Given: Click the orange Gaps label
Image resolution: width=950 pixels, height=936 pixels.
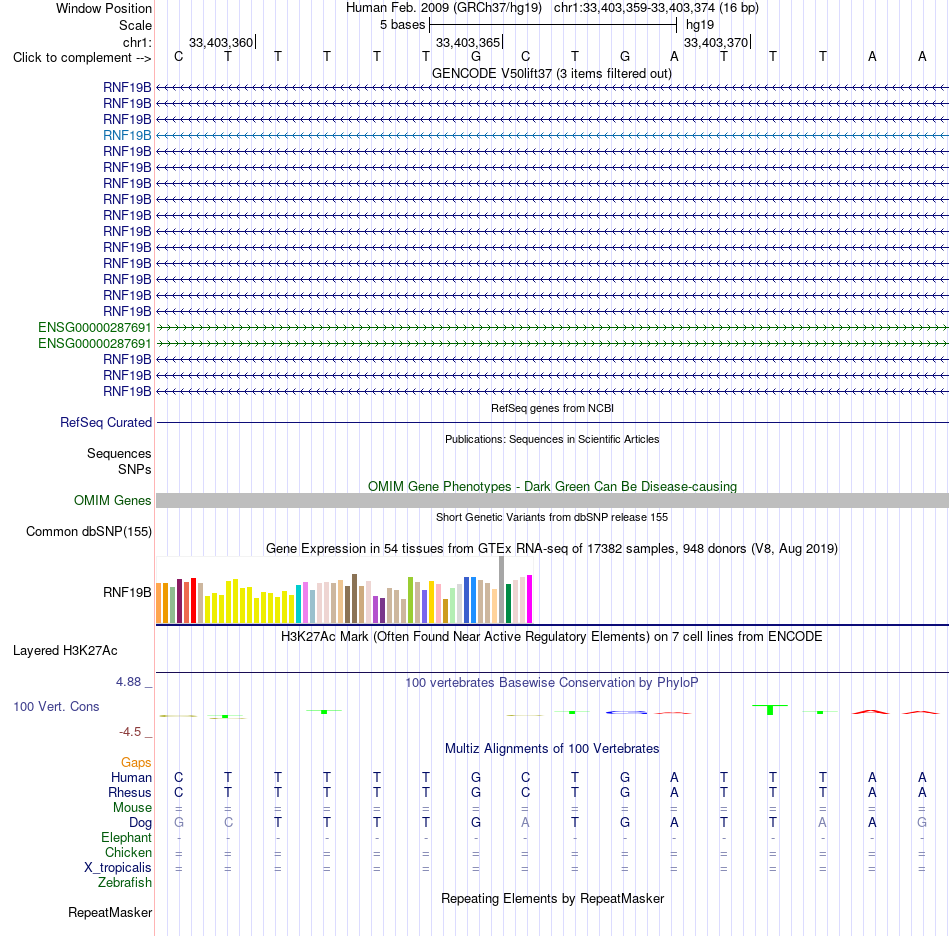Looking at the screenshot, I should click(x=136, y=762).
